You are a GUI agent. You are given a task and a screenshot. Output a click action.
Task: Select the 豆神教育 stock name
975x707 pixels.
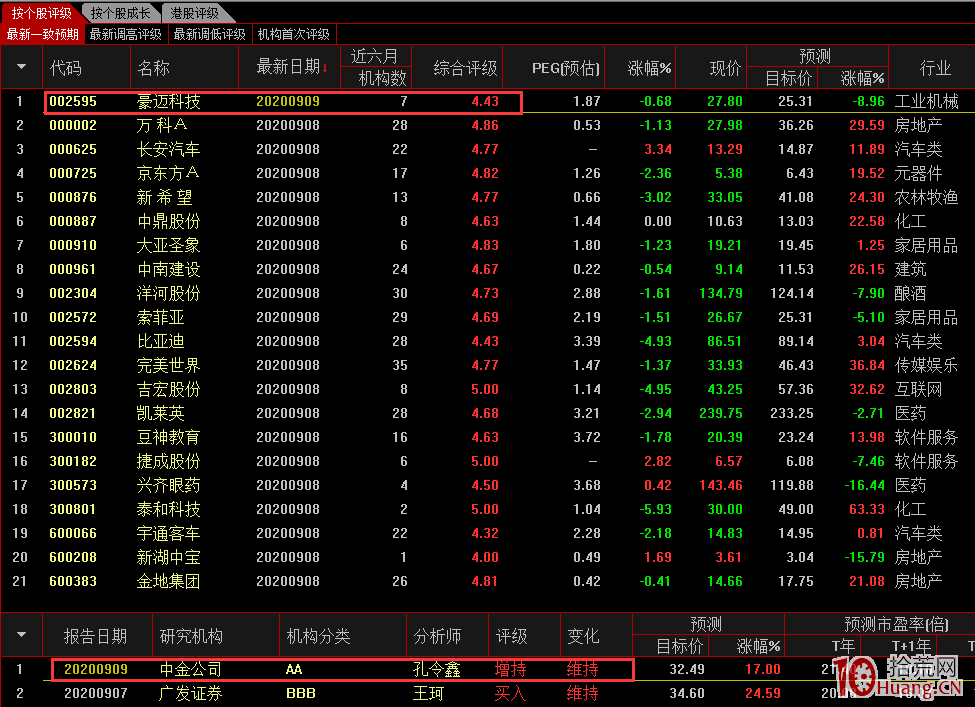coord(169,437)
